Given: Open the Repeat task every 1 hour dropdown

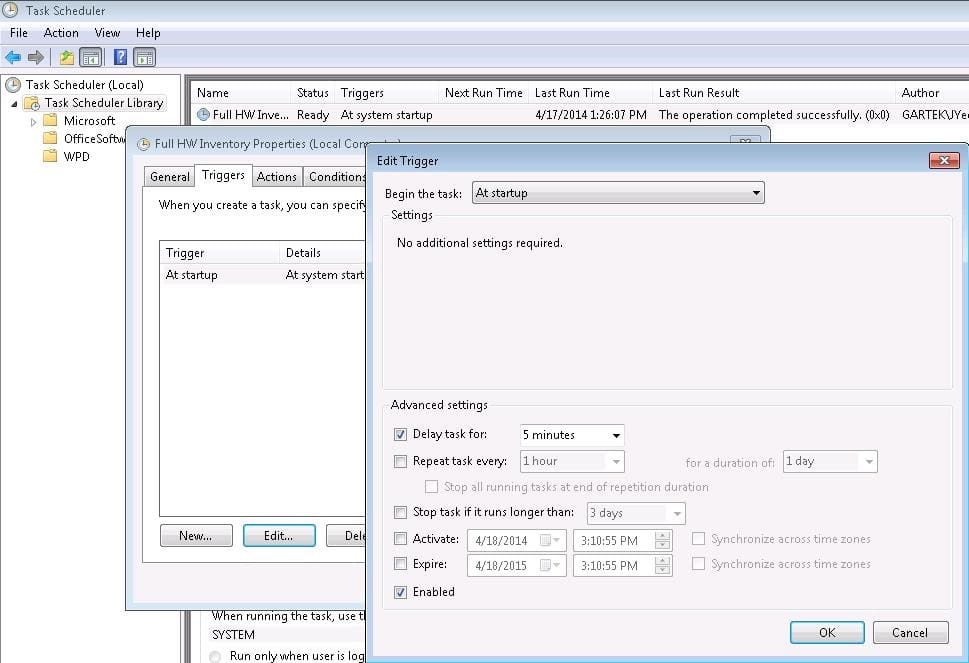Looking at the screenshot, I should (572, 461).
